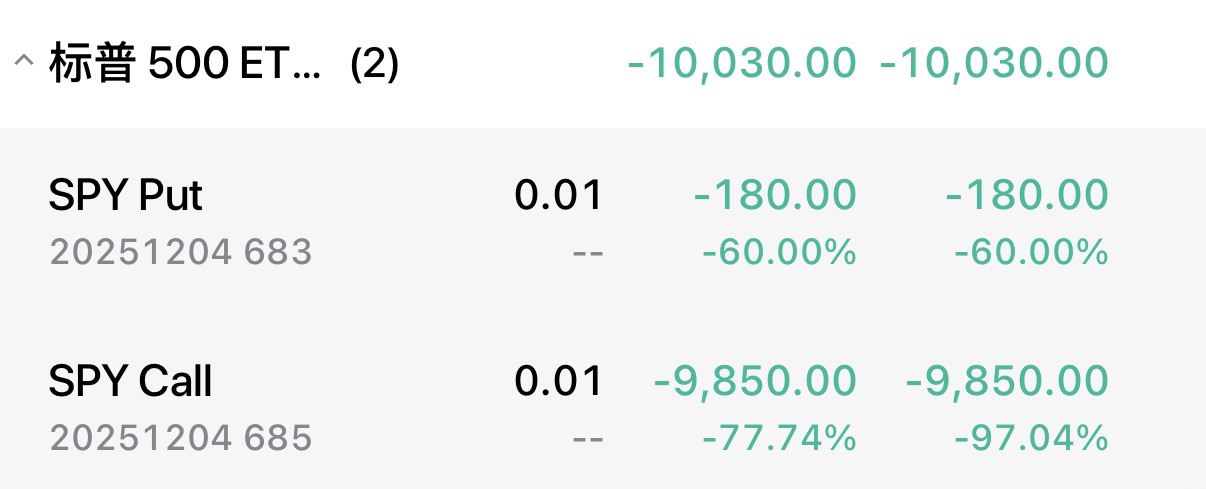Click the -97.04% loss percentage
This screenshot has height=489, width=1206.
(1031, 438)
